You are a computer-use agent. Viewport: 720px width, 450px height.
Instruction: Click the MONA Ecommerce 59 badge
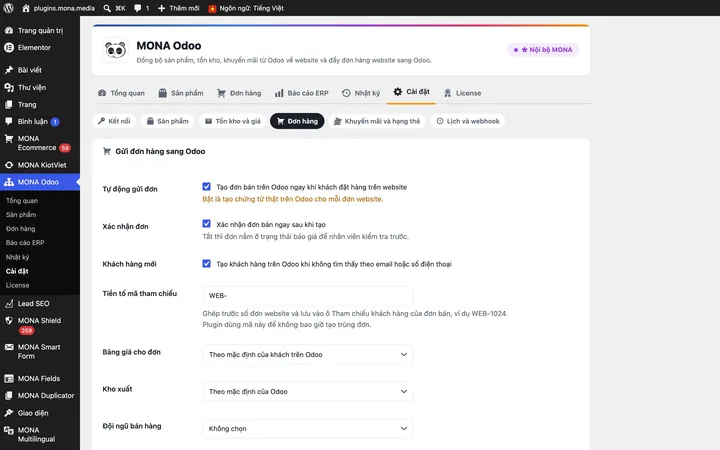click(65, 148)
